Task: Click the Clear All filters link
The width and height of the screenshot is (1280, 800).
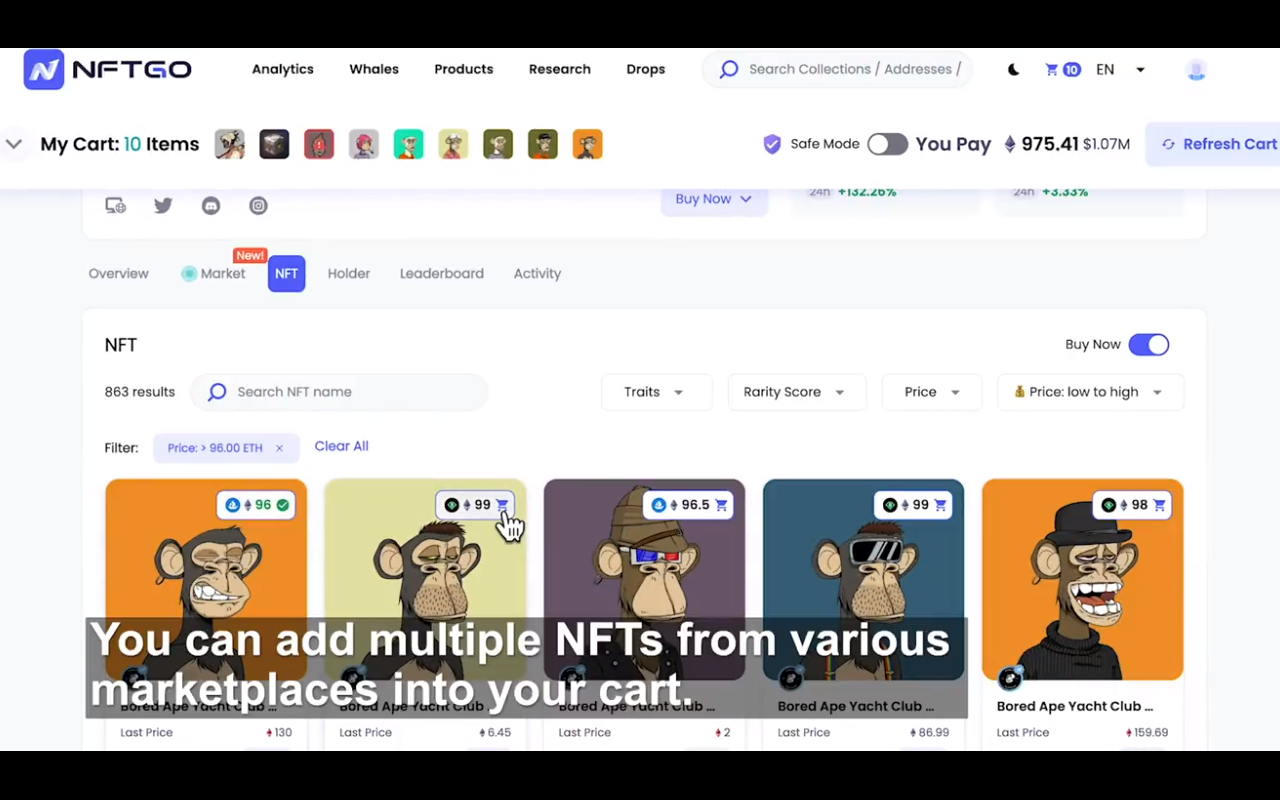Action: coord(341,446)
